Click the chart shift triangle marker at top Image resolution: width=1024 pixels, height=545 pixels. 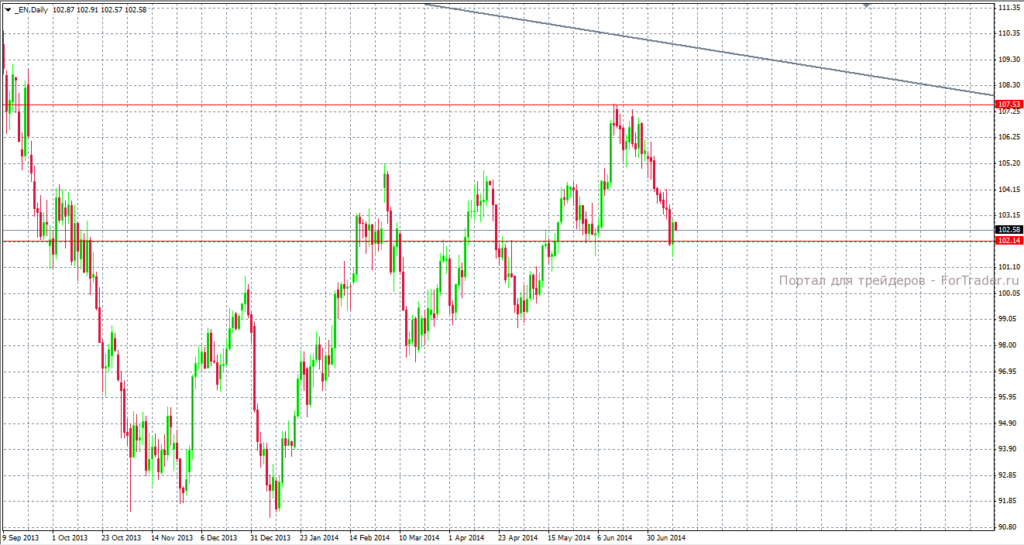pos(867,5)
